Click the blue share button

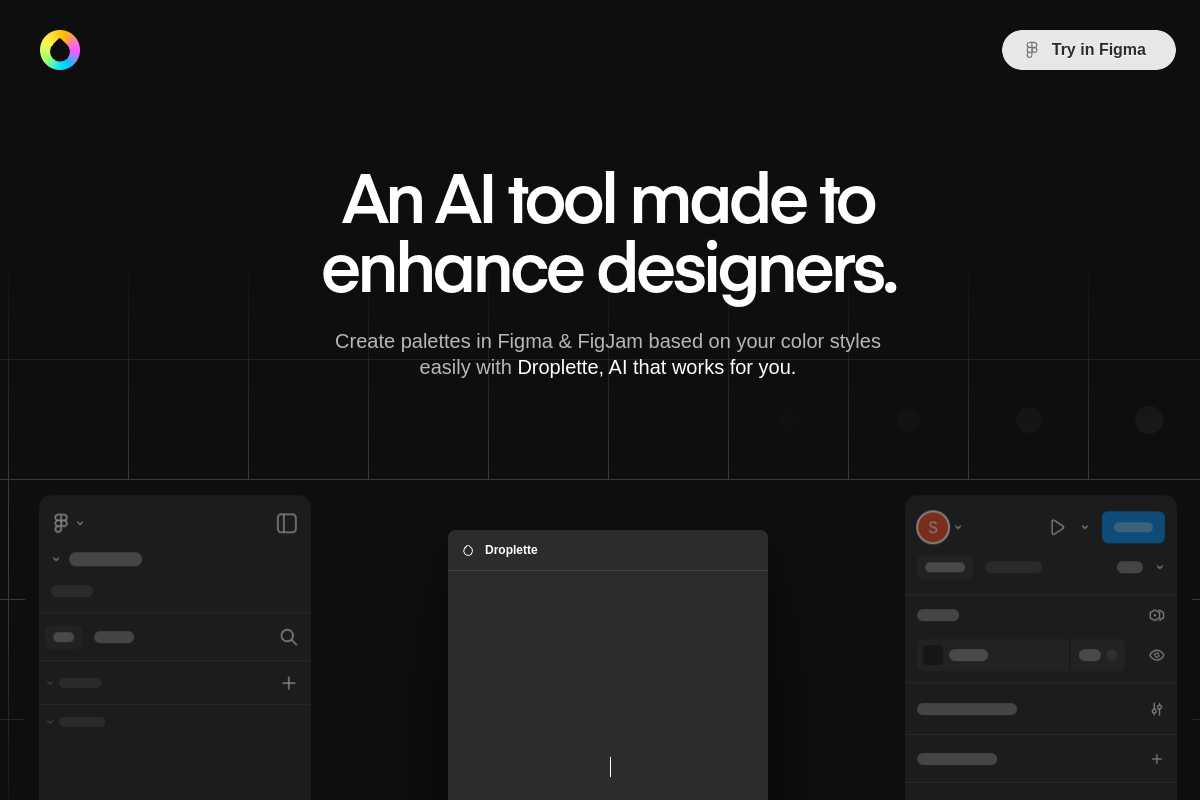click(x=1133, y=527)
